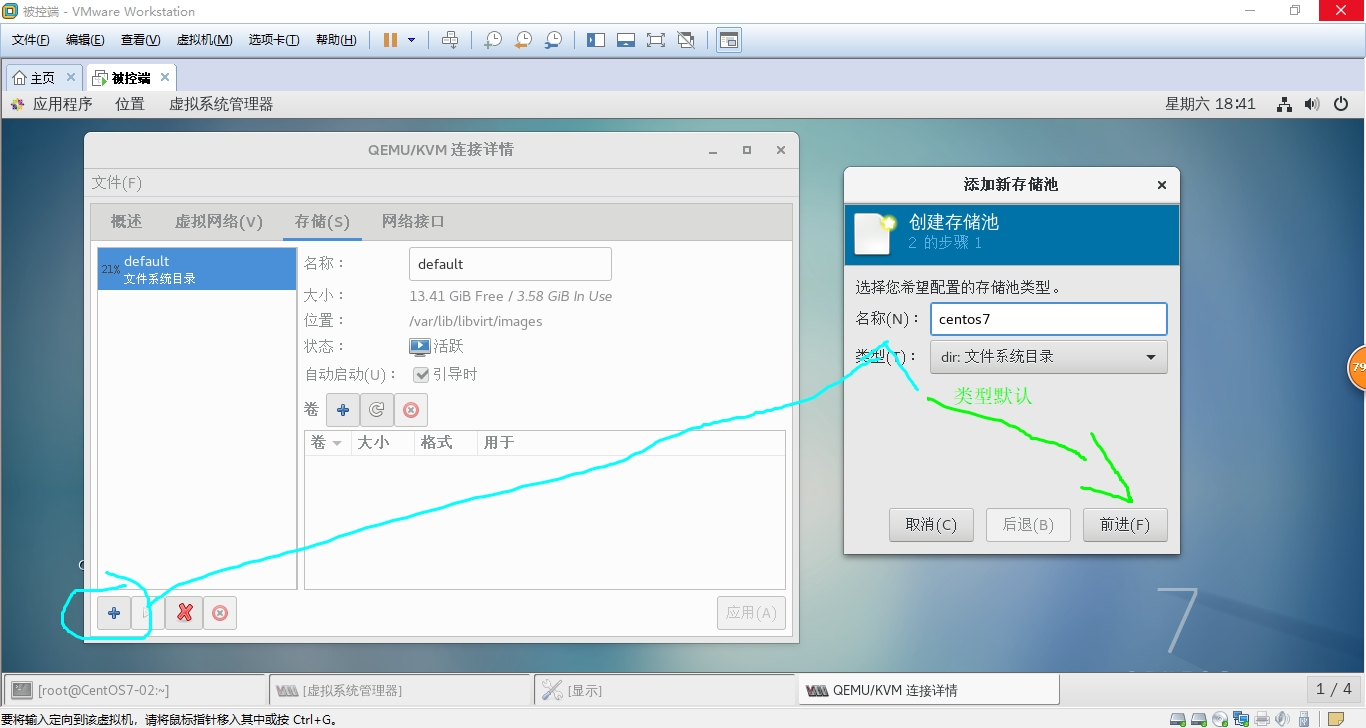Refresh the volume list
Image resolution: width=1366 pixels, height=728 pixels.
376,410
